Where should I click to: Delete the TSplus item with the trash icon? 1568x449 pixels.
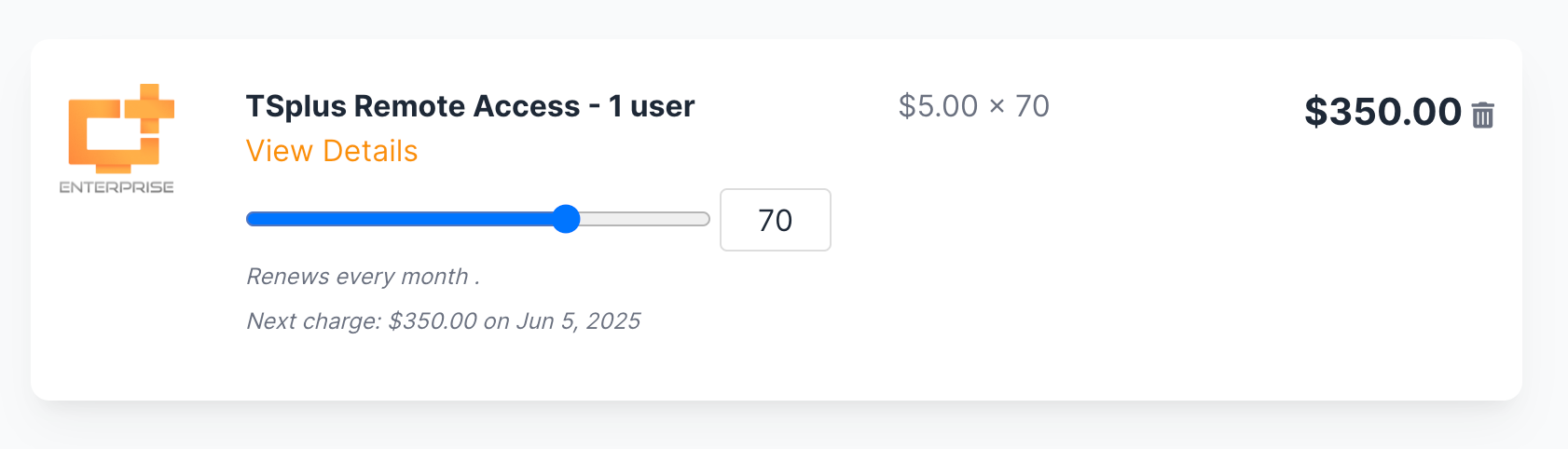1482,115
